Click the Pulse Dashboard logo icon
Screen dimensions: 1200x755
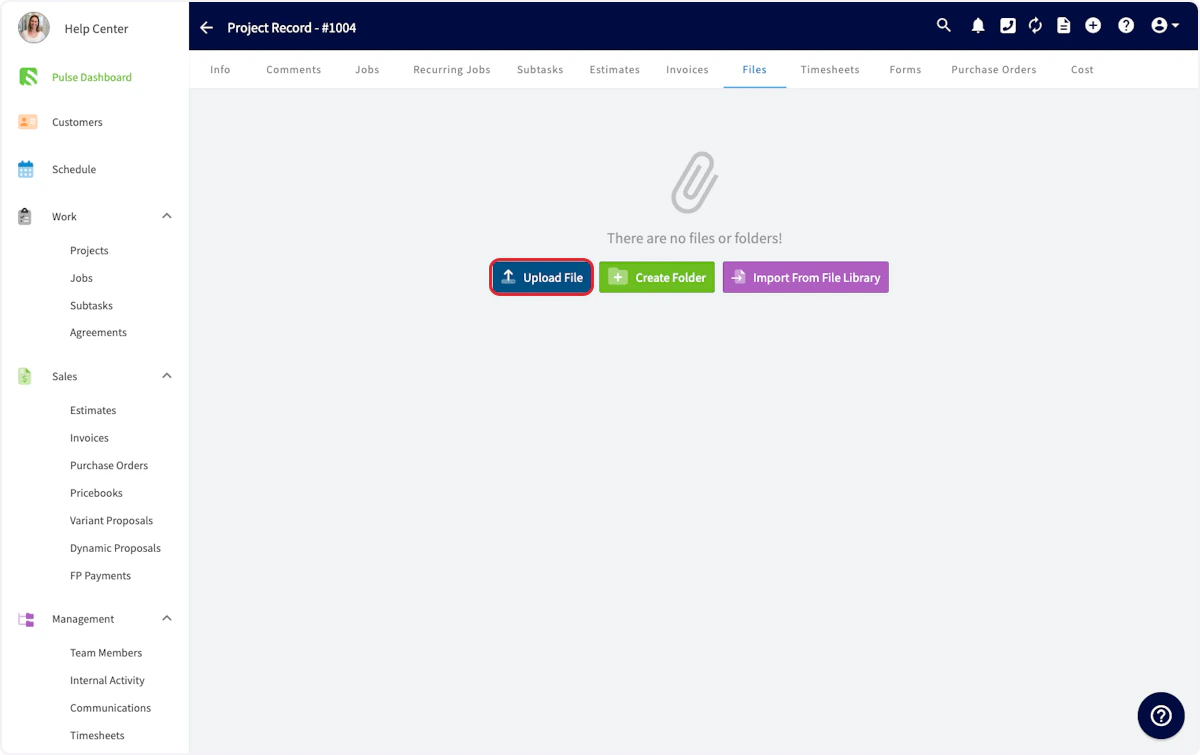[28, 77]
